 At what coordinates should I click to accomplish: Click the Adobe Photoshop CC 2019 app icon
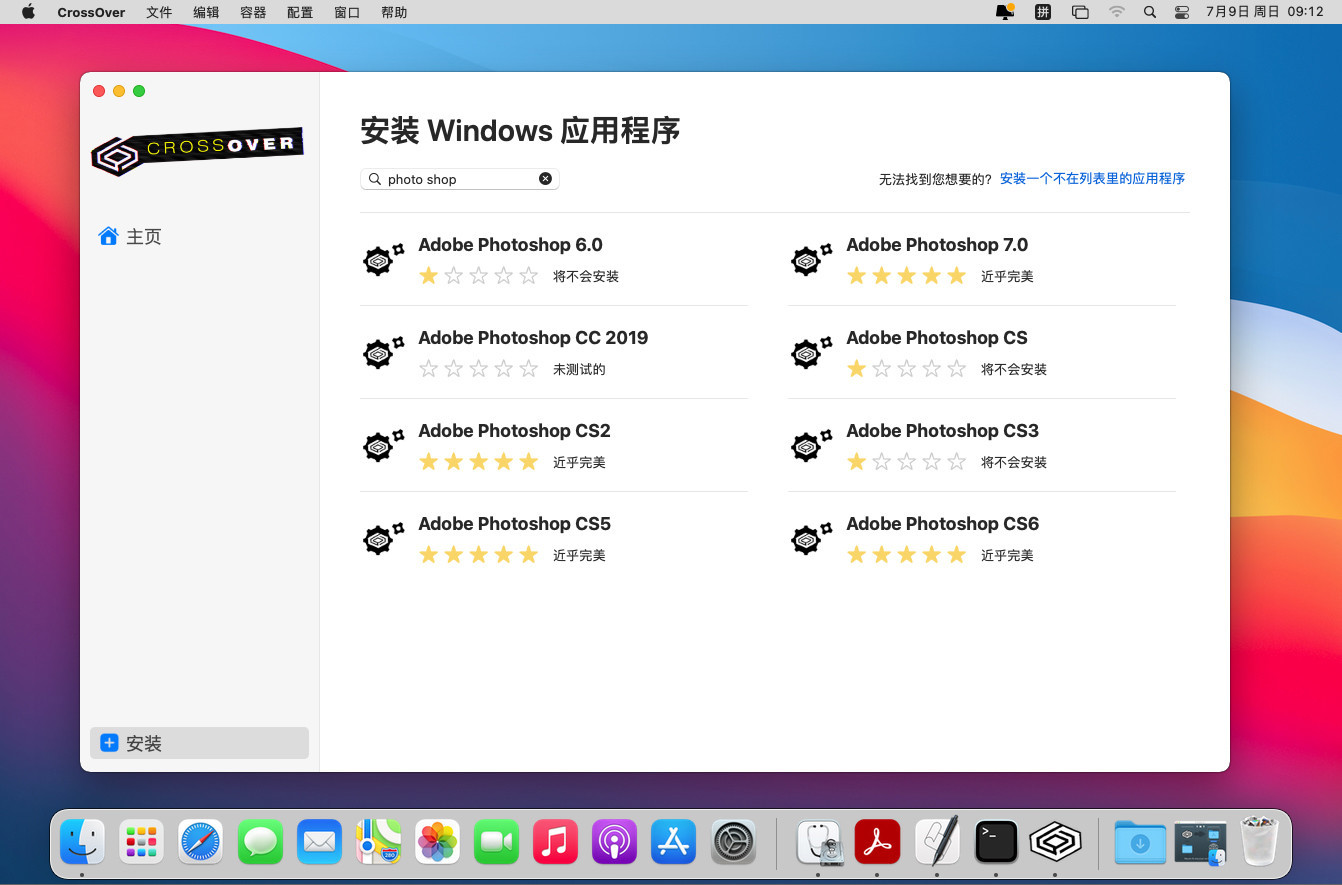click(x=383, y=353)
